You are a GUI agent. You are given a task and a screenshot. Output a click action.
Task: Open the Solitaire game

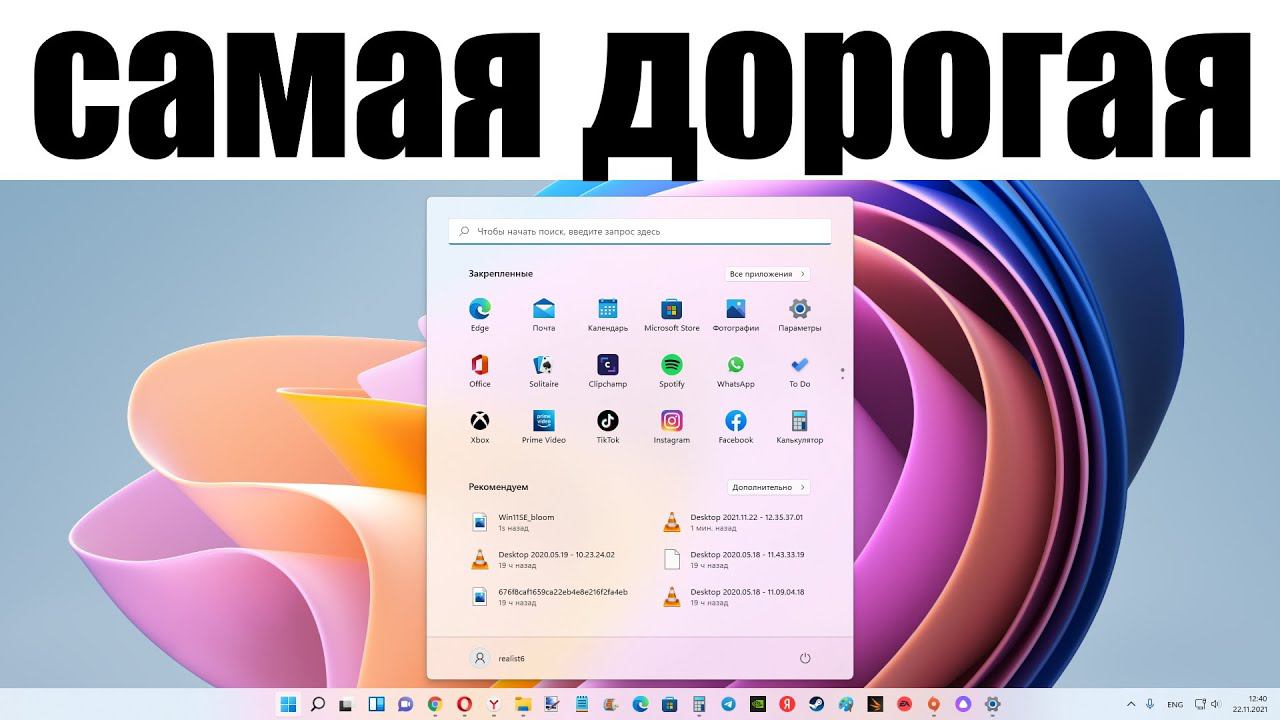[544, 370]
